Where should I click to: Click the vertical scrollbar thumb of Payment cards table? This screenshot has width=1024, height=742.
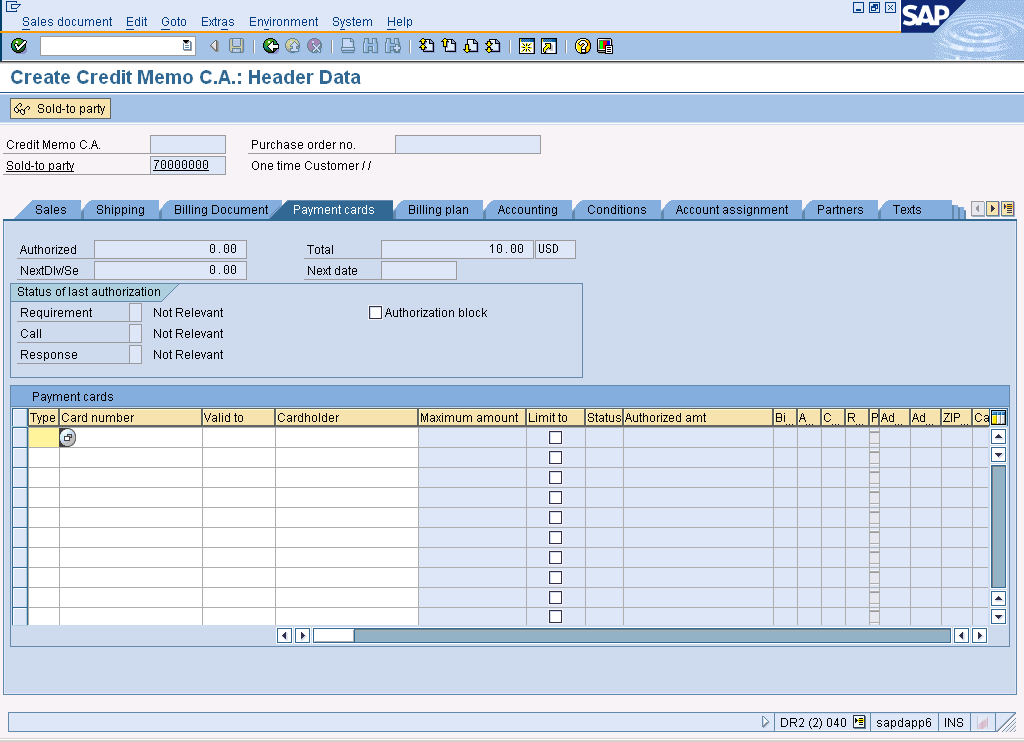pos(999,526)
